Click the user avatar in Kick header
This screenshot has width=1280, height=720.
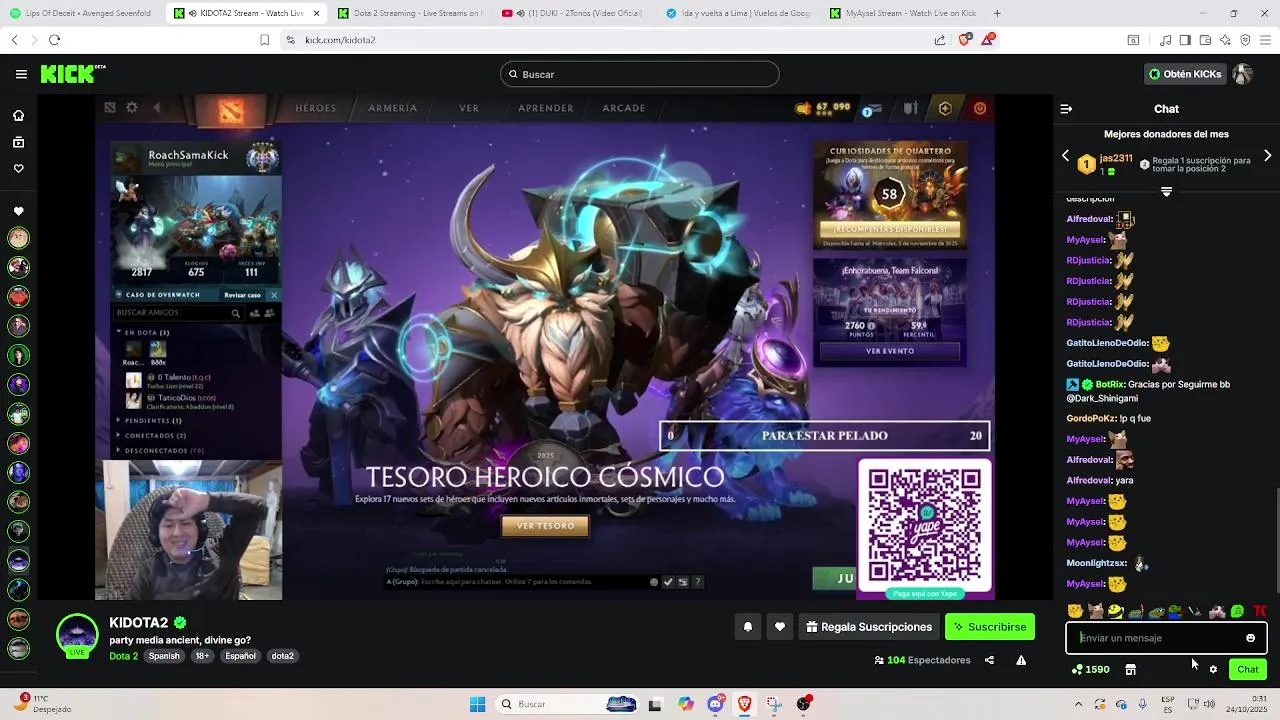coord(1243,74)
